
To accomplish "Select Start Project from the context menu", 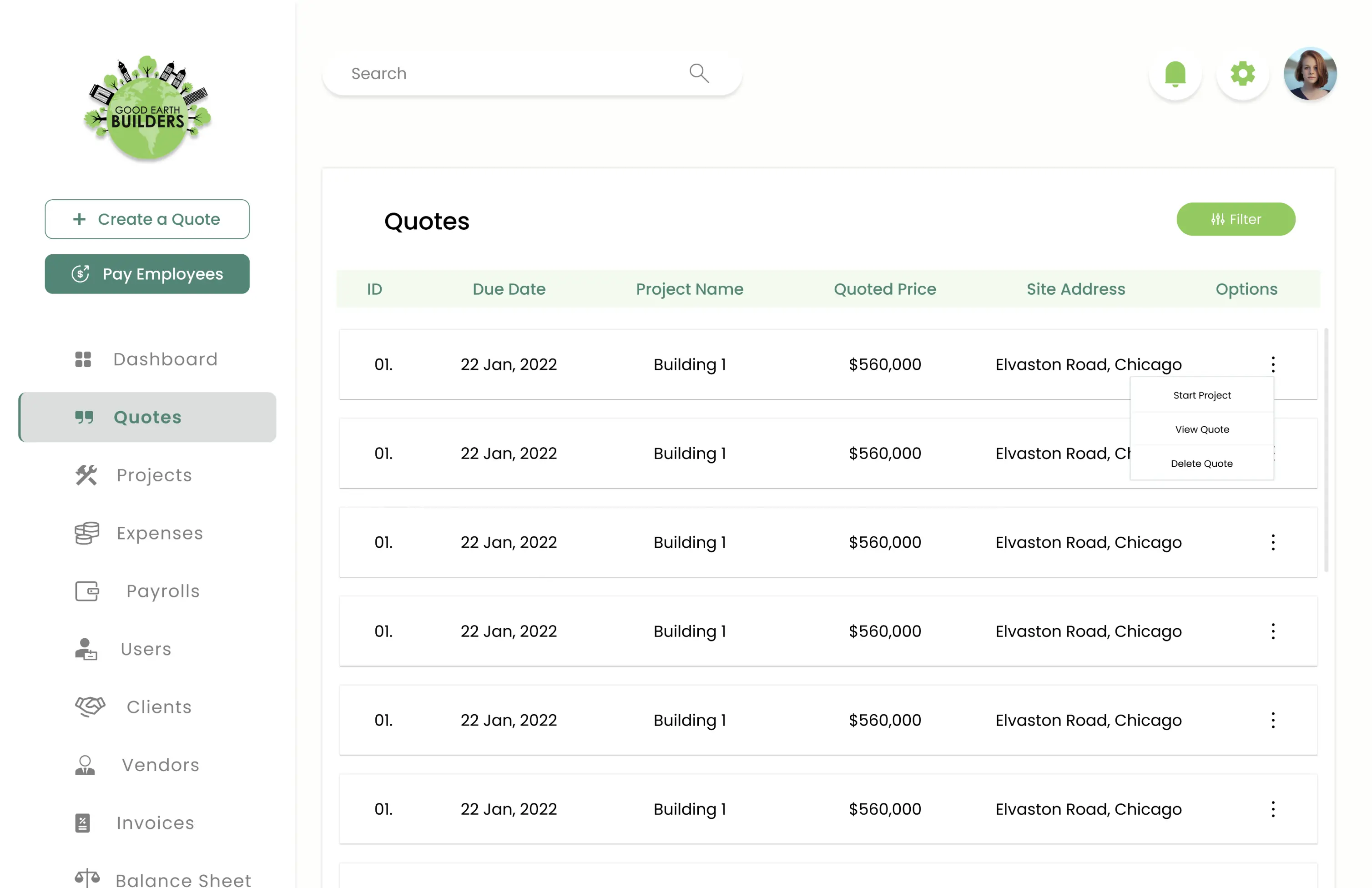I will (1202, 396).
